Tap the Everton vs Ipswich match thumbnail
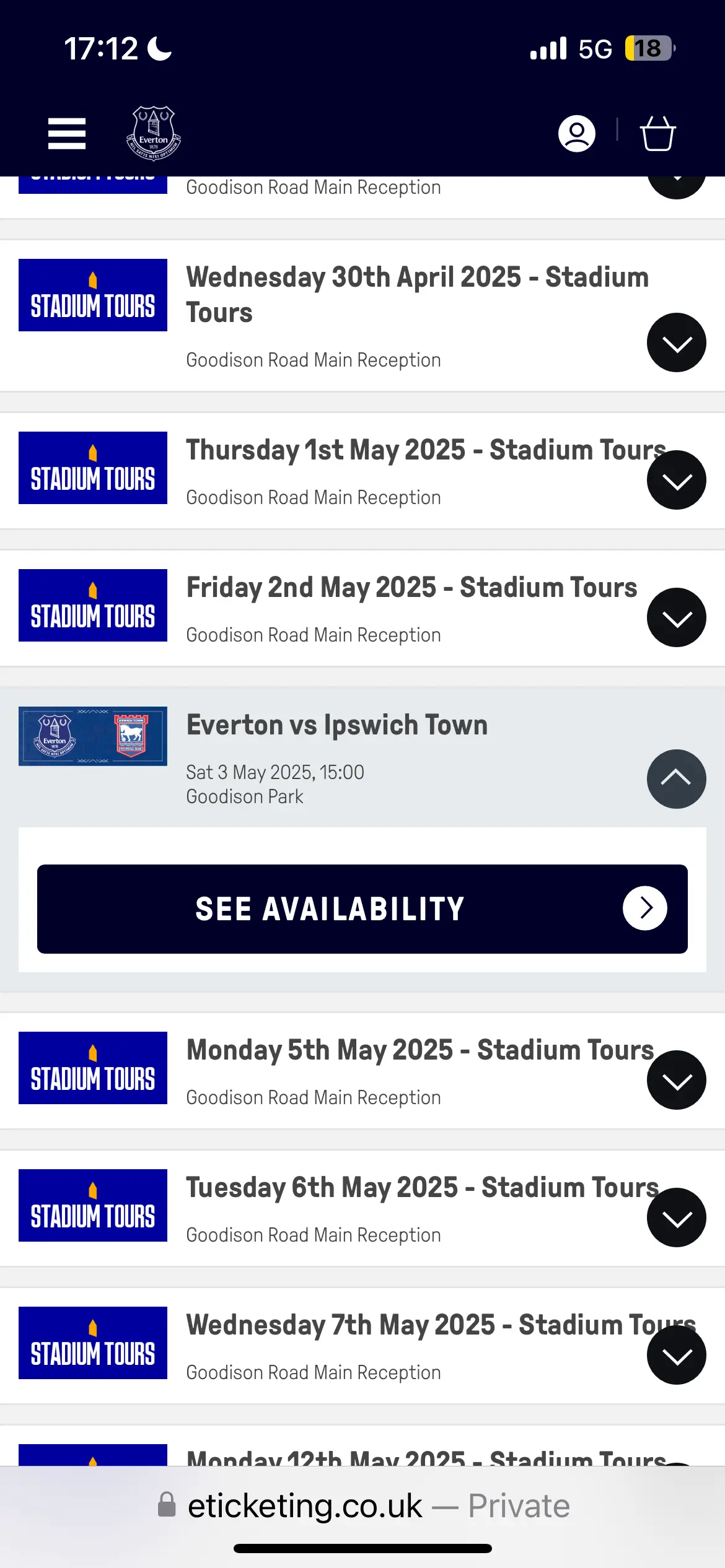 93,736
